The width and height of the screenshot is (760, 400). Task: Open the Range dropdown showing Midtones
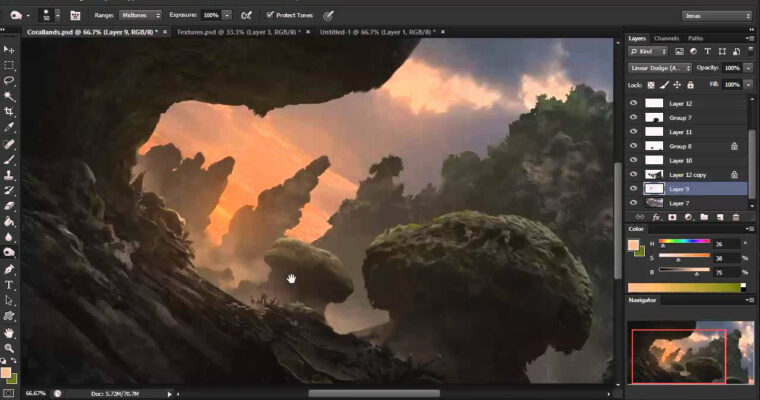141,16
